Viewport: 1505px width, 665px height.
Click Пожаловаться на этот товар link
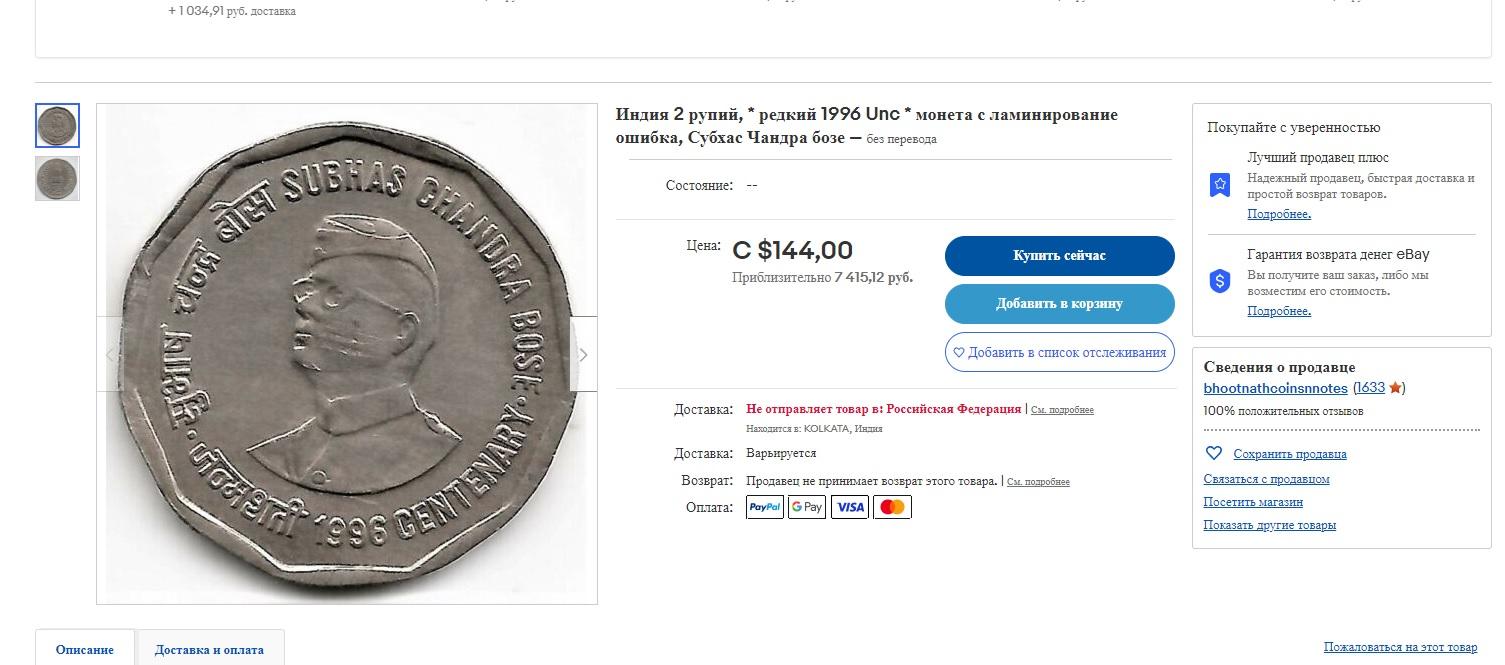[1400, 647]
